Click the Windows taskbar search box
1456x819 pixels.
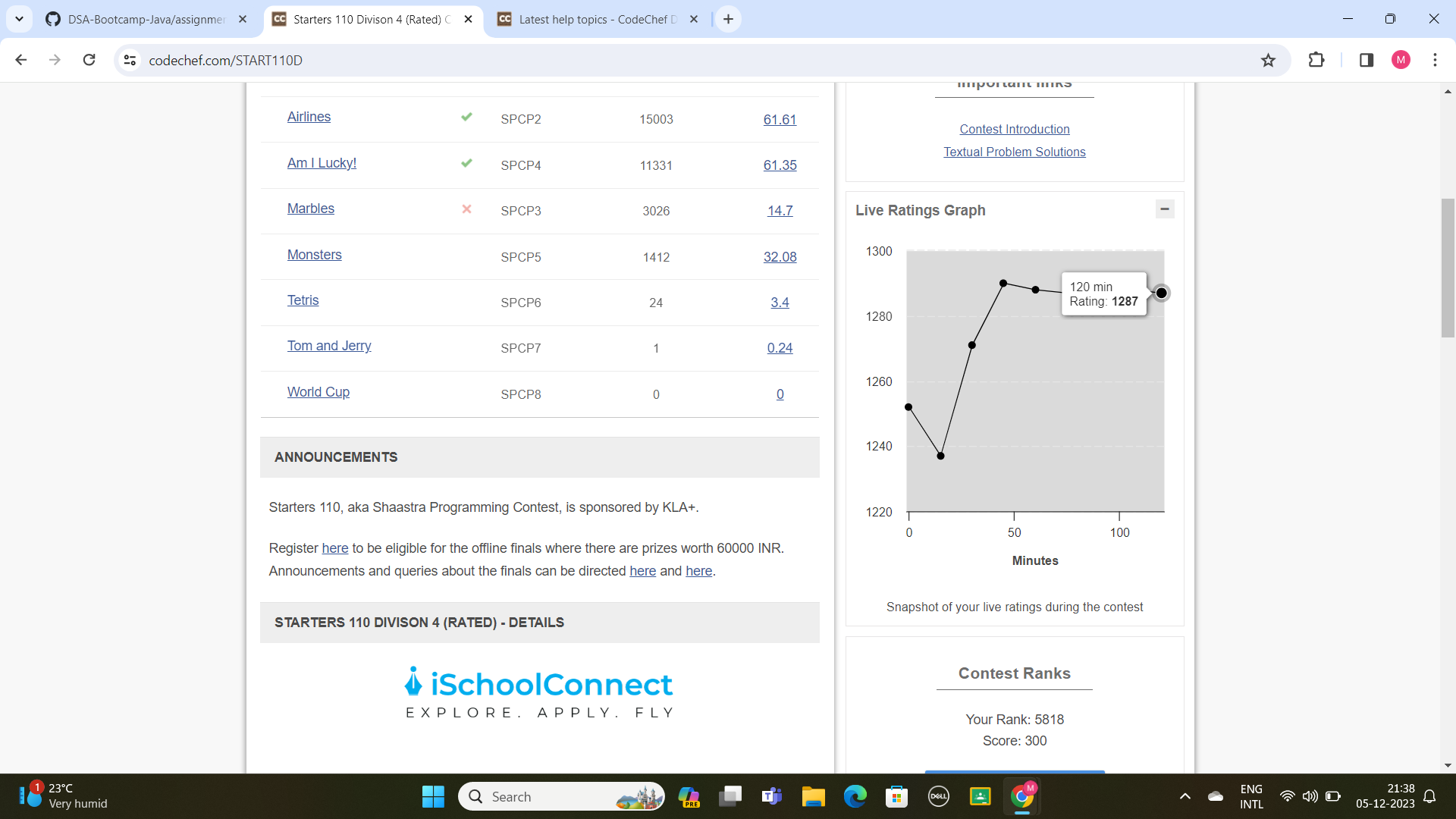pyautogui.click(x=561, y=796)
